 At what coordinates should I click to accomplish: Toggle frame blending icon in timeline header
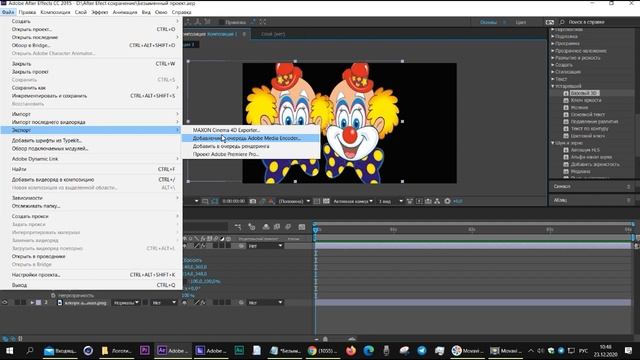tap(277, 227)
